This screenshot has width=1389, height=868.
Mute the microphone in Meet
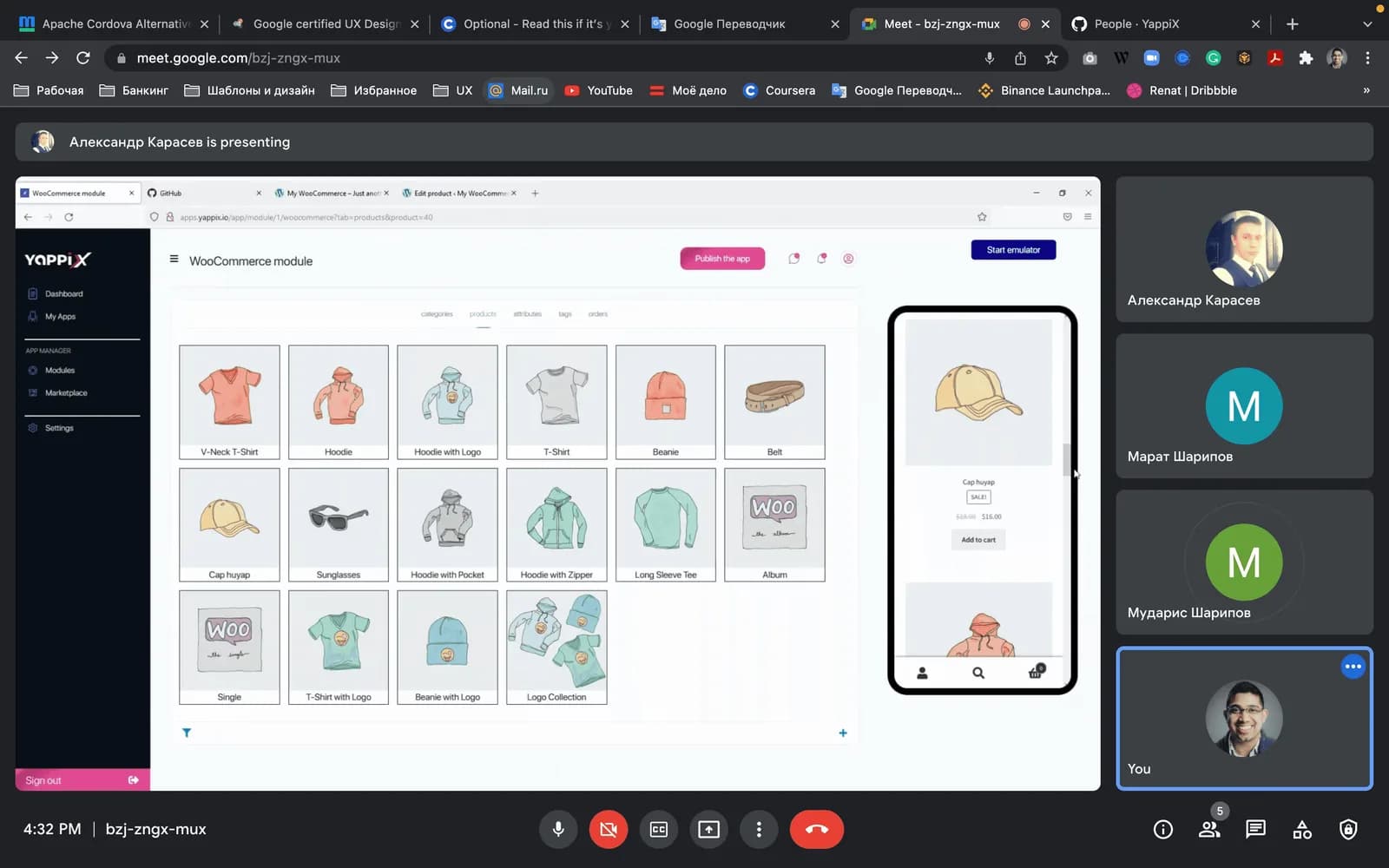coord(558,829)
